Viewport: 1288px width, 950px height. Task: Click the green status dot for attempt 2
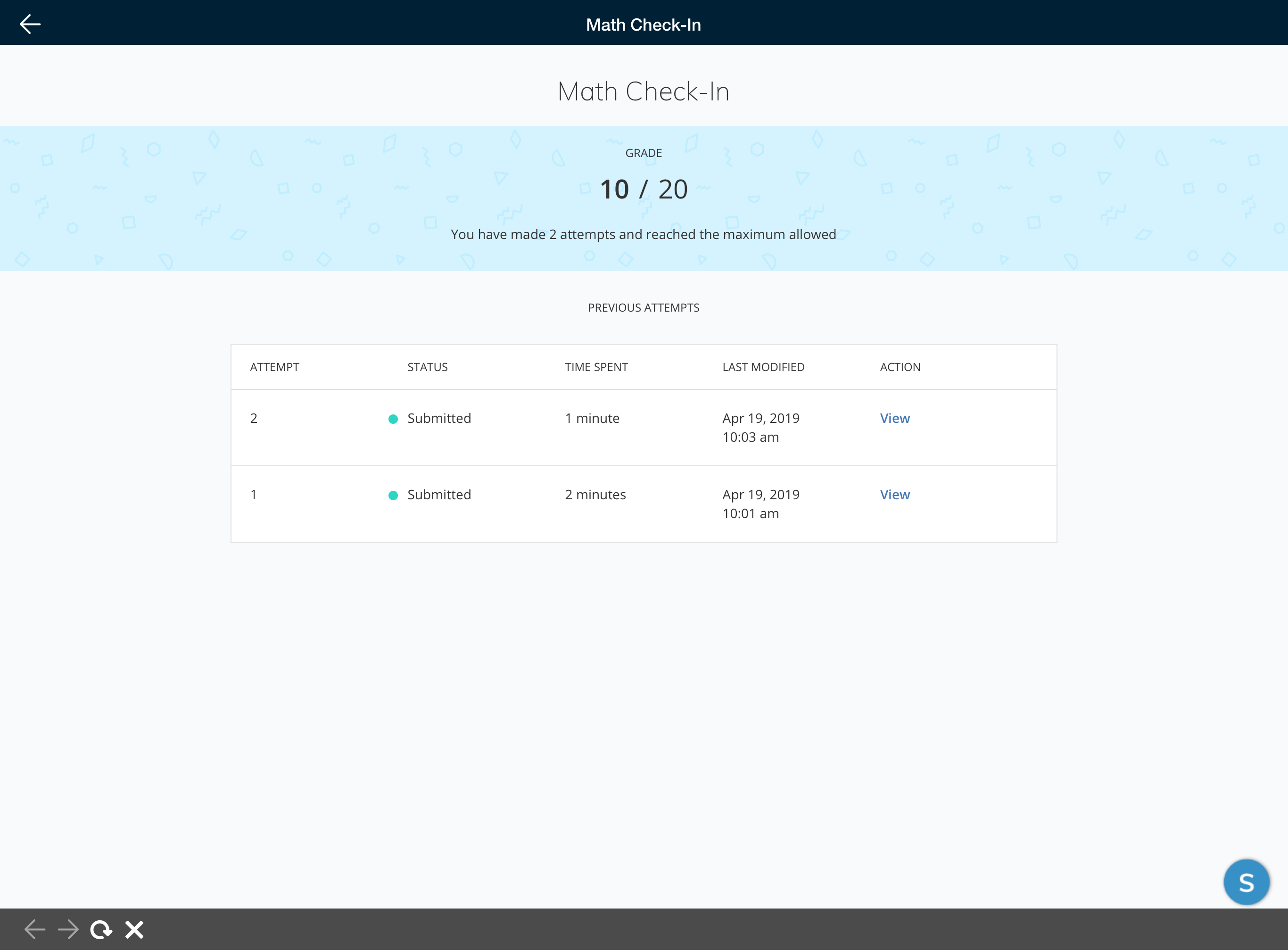(x=393, y=419)
